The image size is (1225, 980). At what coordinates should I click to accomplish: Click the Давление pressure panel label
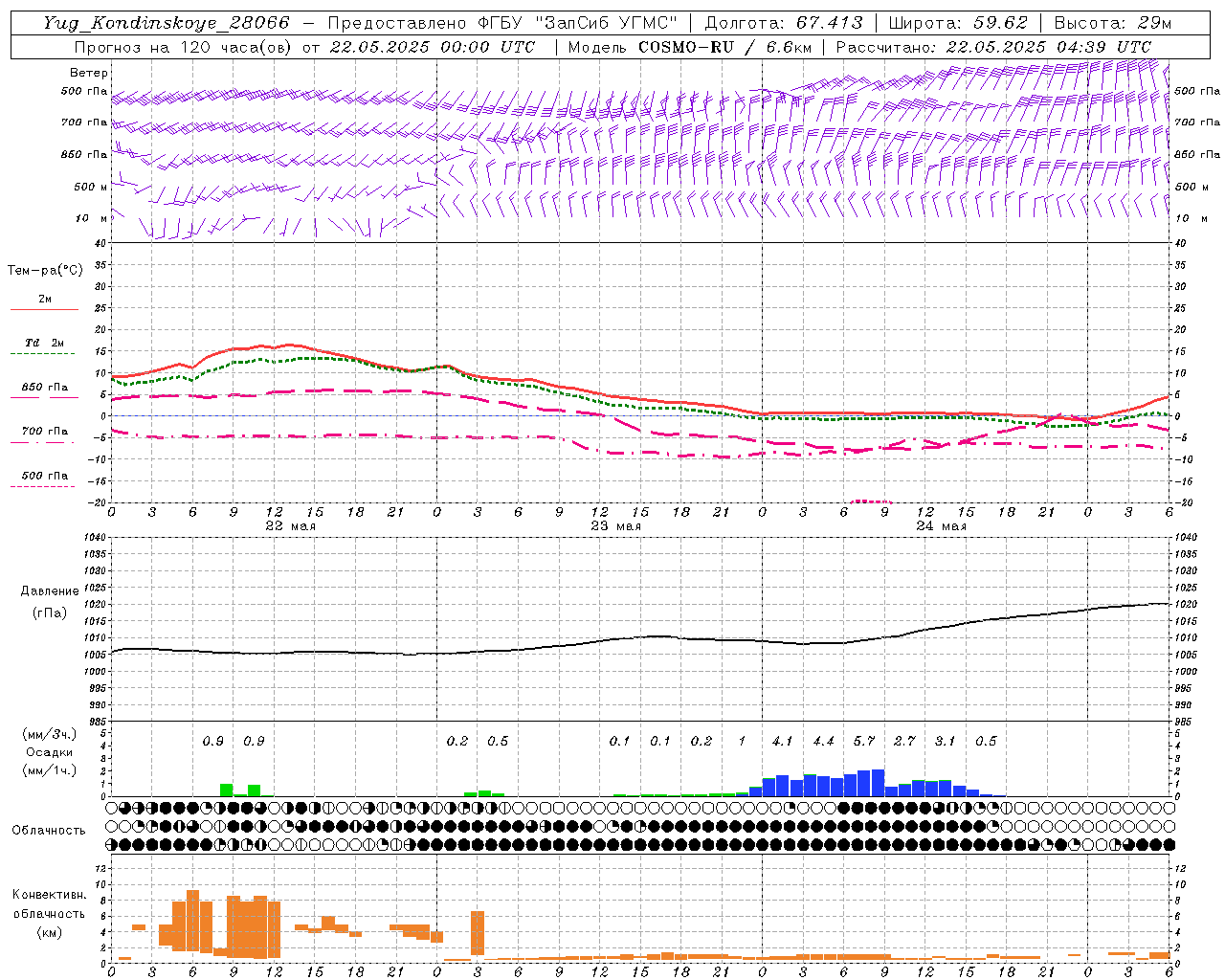pyautogui.click(x=49, y=591)
